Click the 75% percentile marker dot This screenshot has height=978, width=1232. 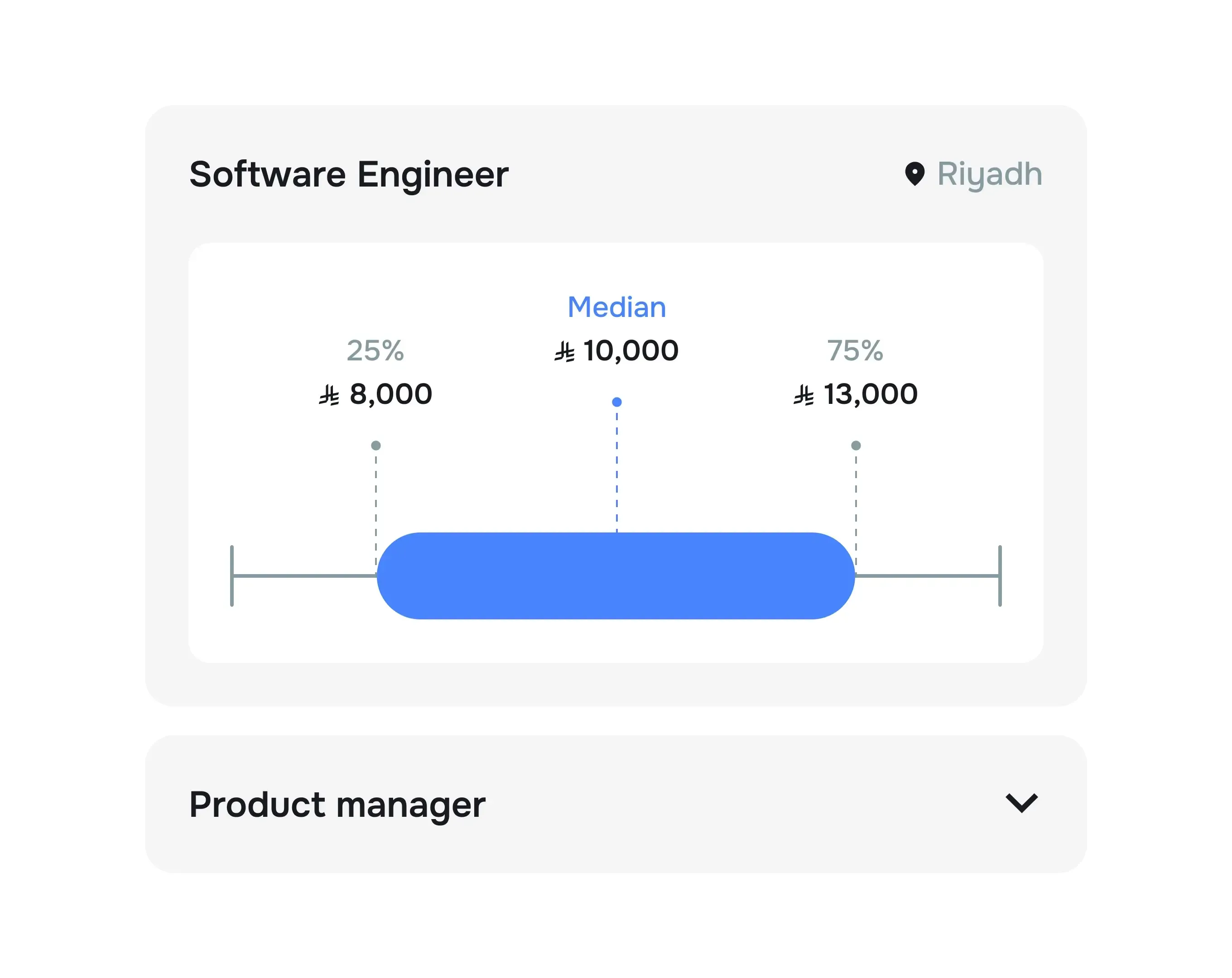(x=856, y=446)
